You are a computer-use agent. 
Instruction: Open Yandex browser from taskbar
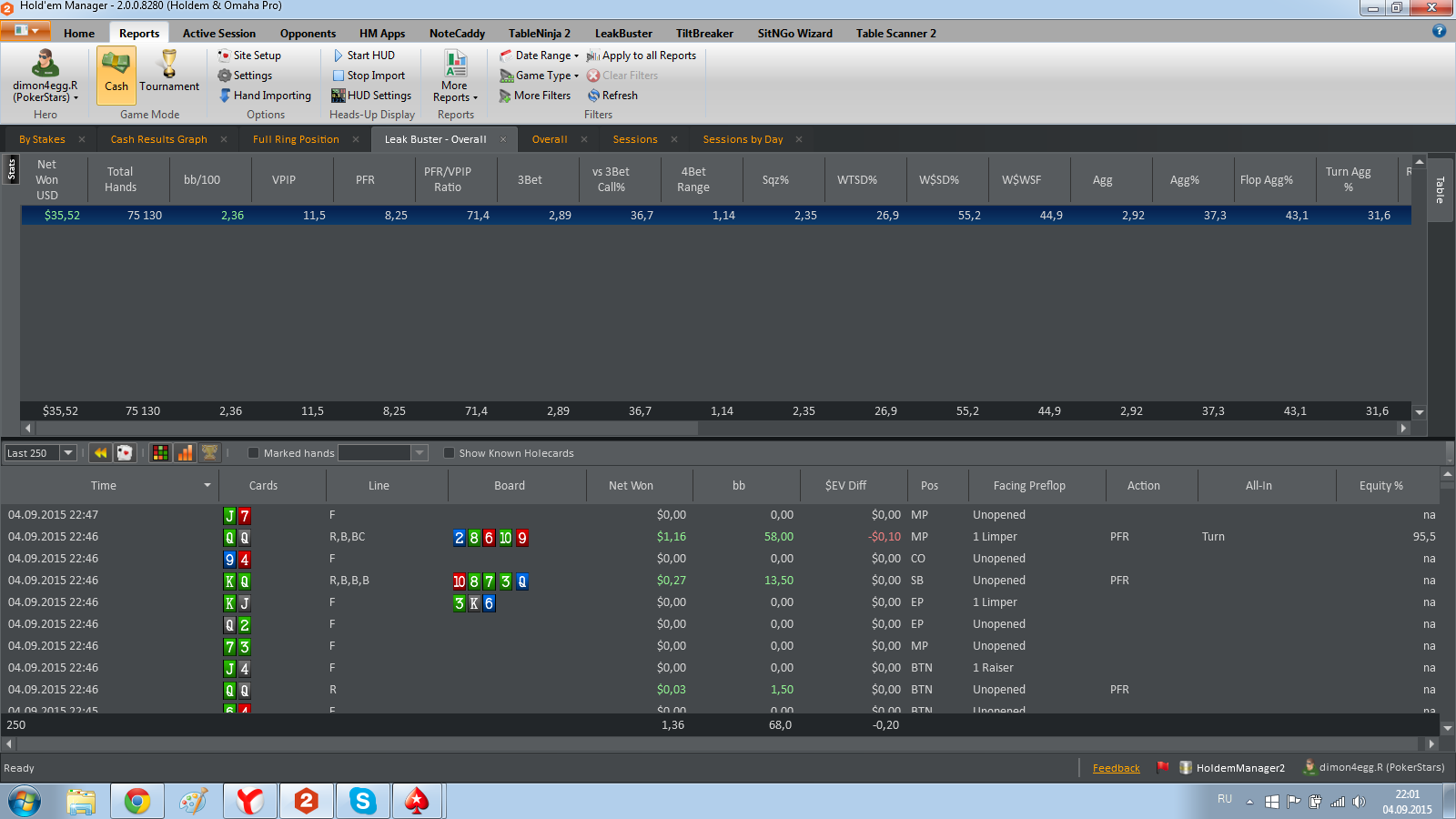(x=249, y=801)
